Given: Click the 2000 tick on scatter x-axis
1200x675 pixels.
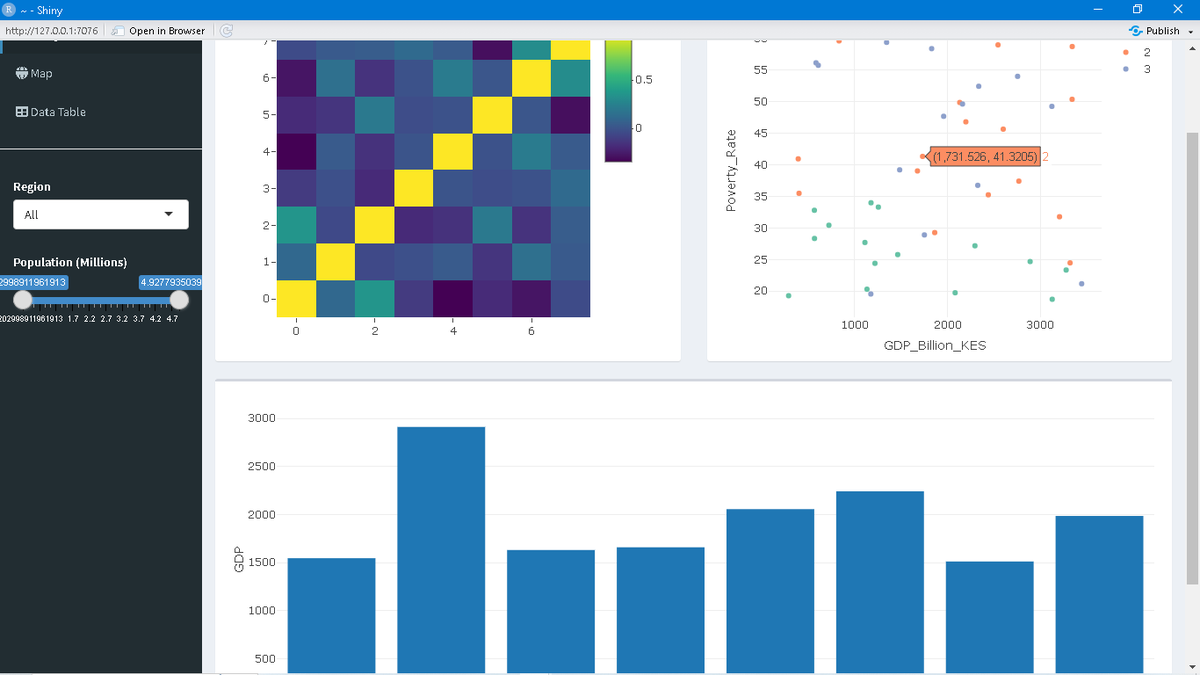Looking at the screenshot, I should 947,325.
